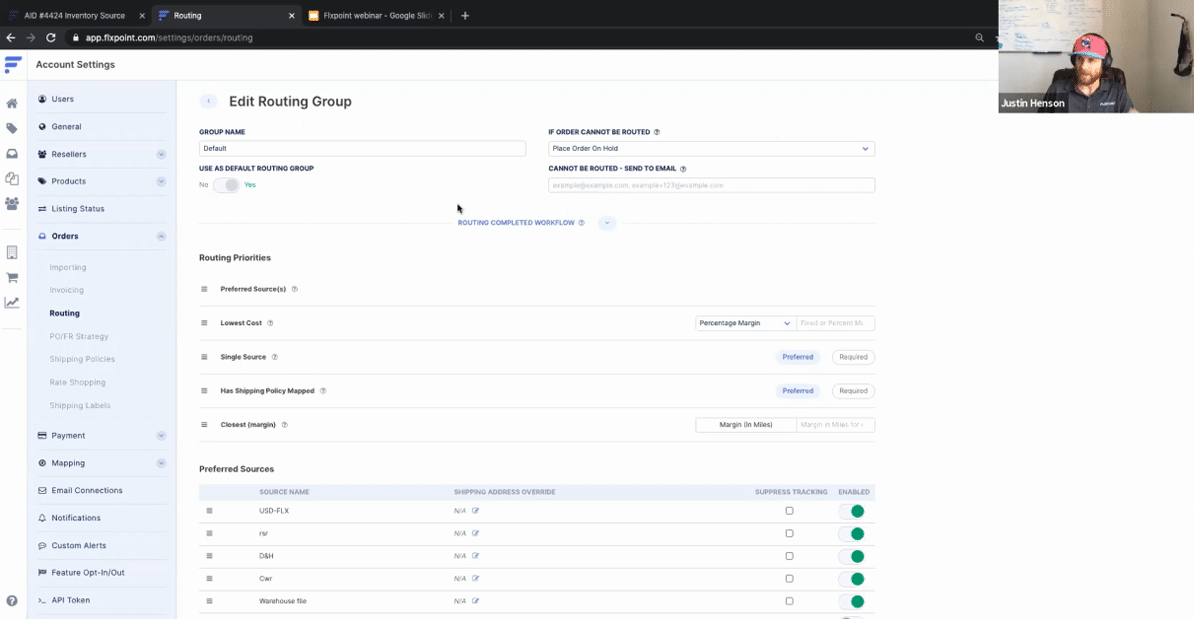Viewport: 1194px width, 619px height.
Task: Click the Flxpoint logo icon
Action: click(x=13, y=65)
